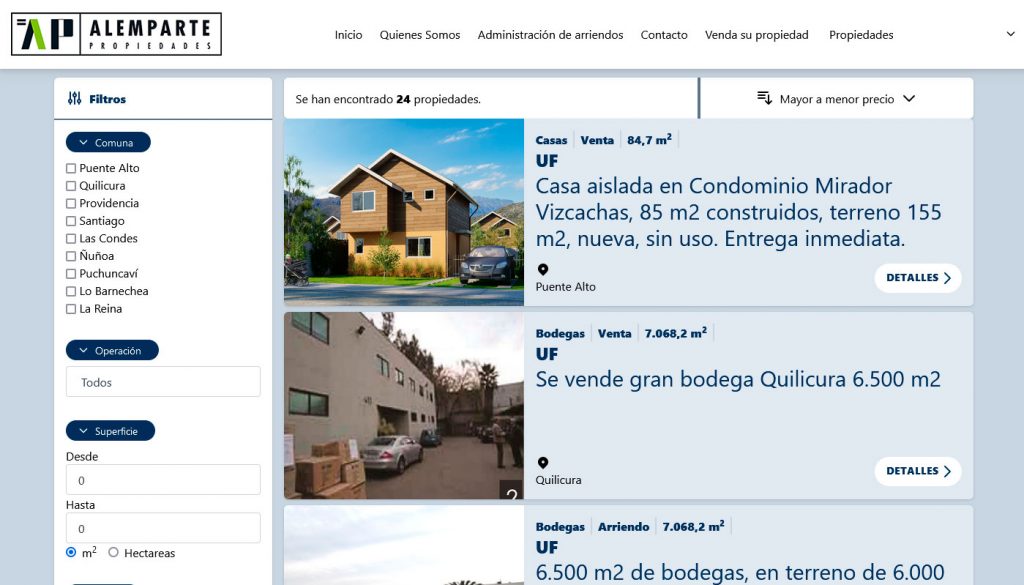Open the Operación Todos dropdown
1024x585 pixels.
(163, 382)
